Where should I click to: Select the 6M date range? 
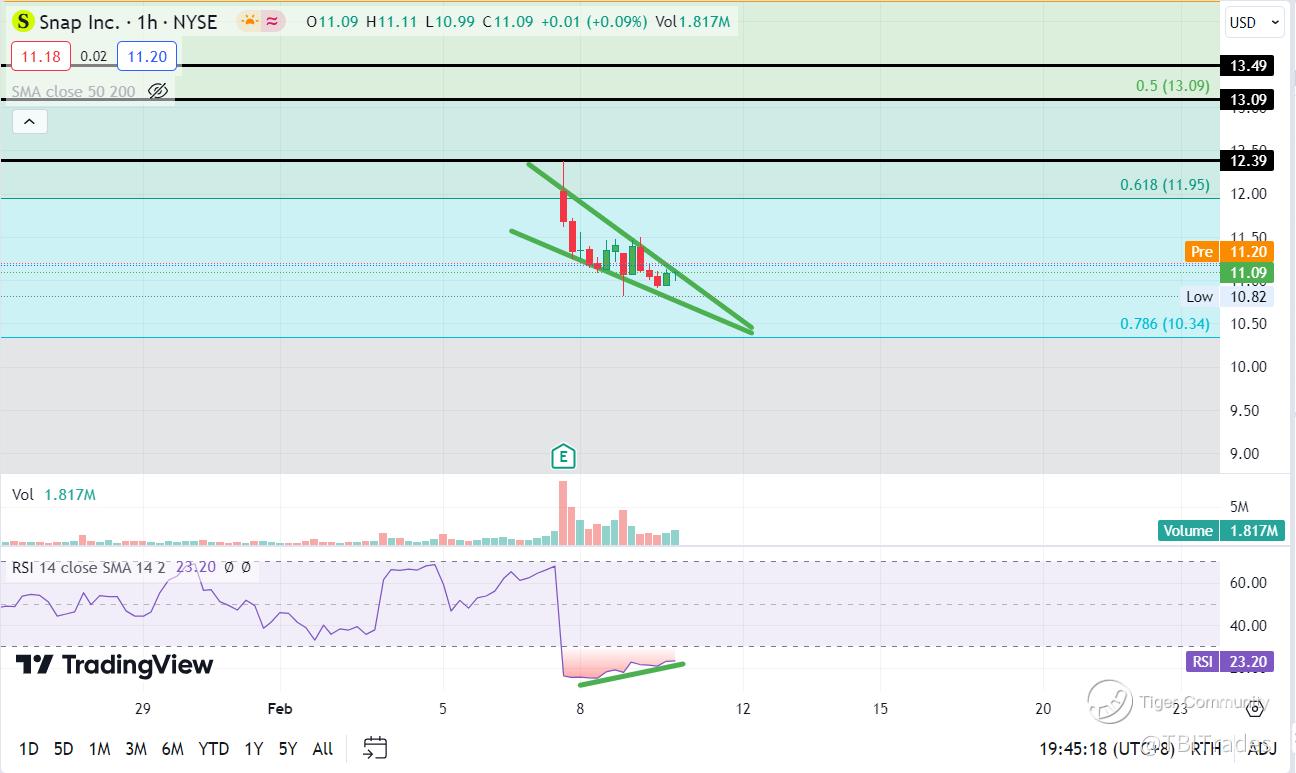coord(173,748)
